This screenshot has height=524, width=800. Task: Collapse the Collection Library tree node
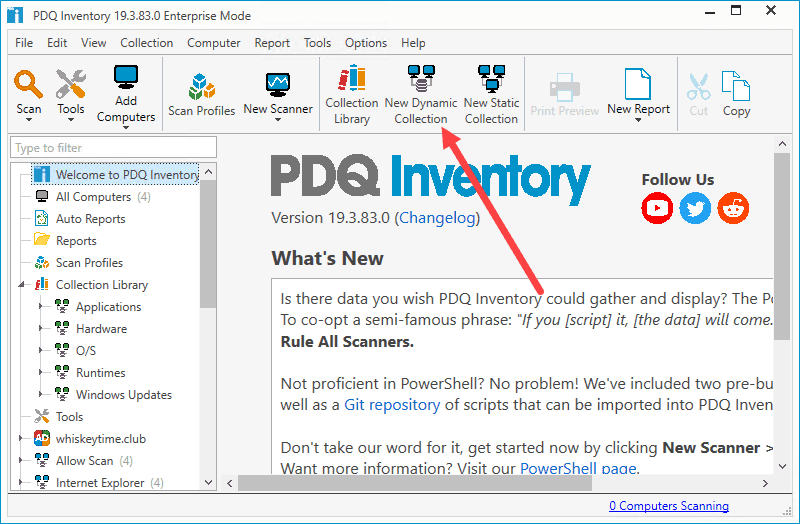(21, 285)
